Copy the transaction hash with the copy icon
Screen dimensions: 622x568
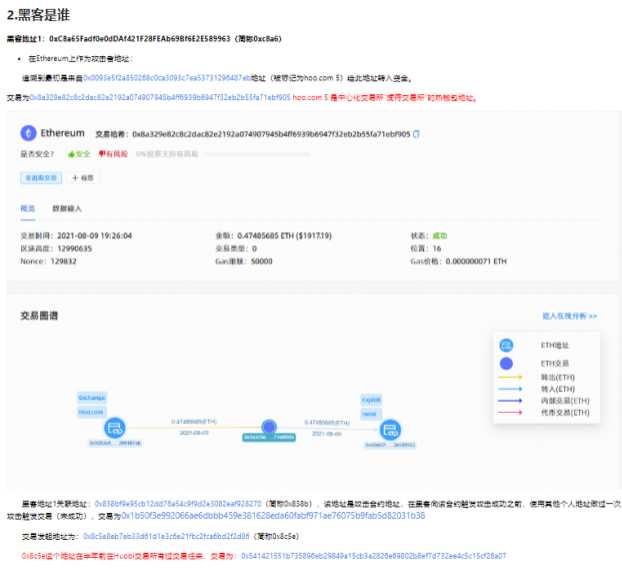[x=416, y=133]
